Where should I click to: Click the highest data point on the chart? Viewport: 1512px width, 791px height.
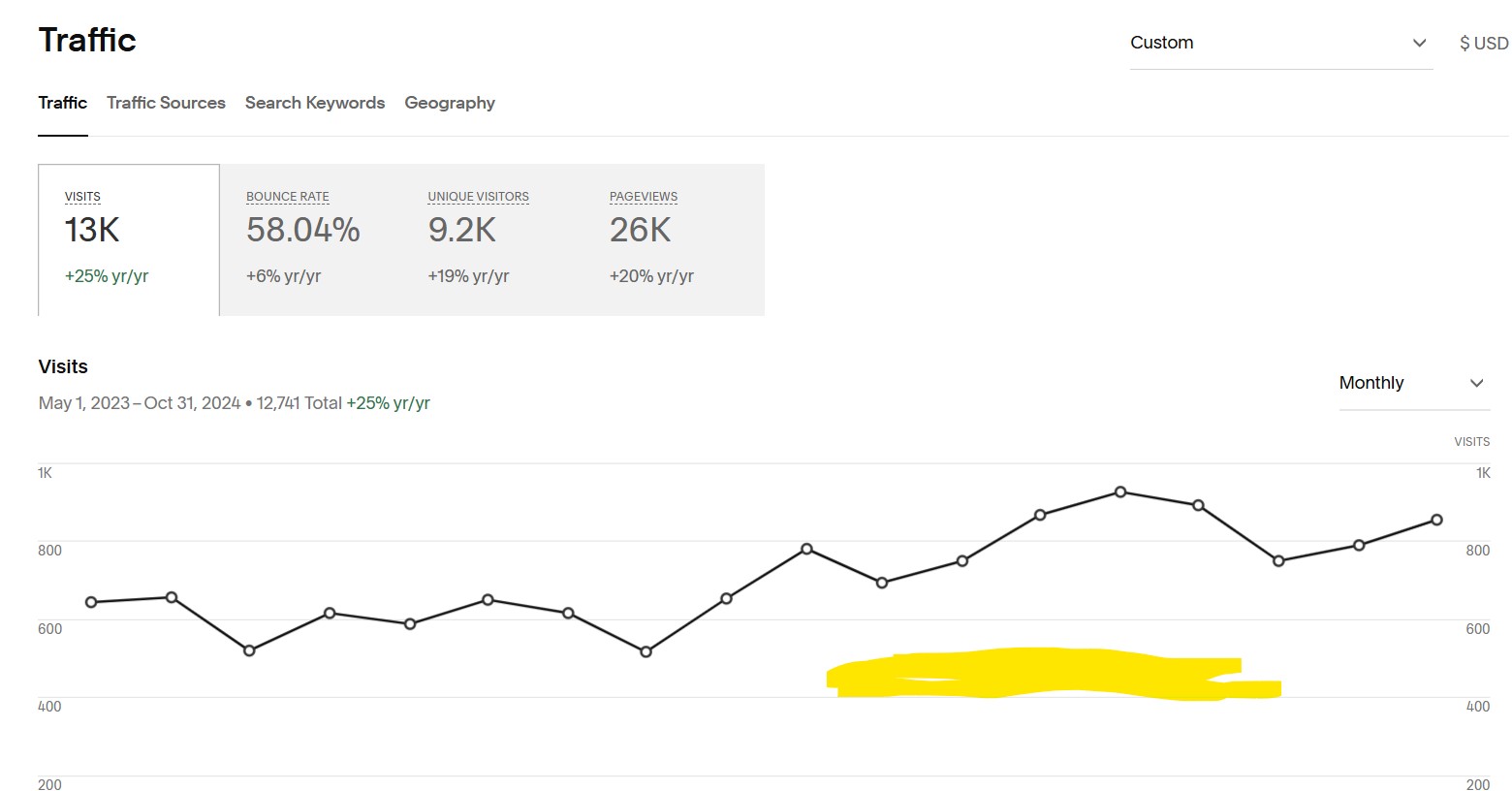[x=1120, y=492]
